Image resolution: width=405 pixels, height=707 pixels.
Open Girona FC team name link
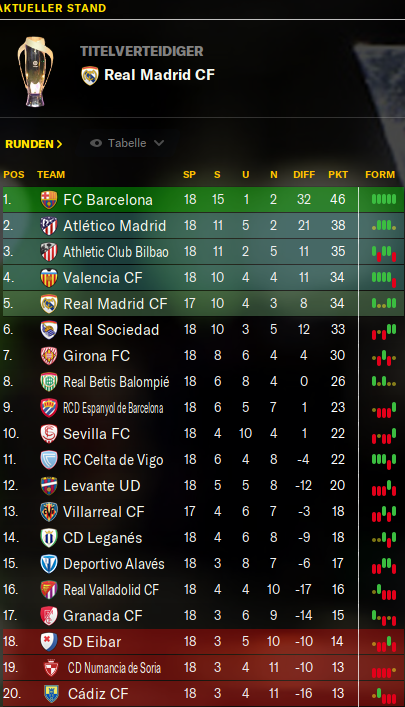[97, 356]
